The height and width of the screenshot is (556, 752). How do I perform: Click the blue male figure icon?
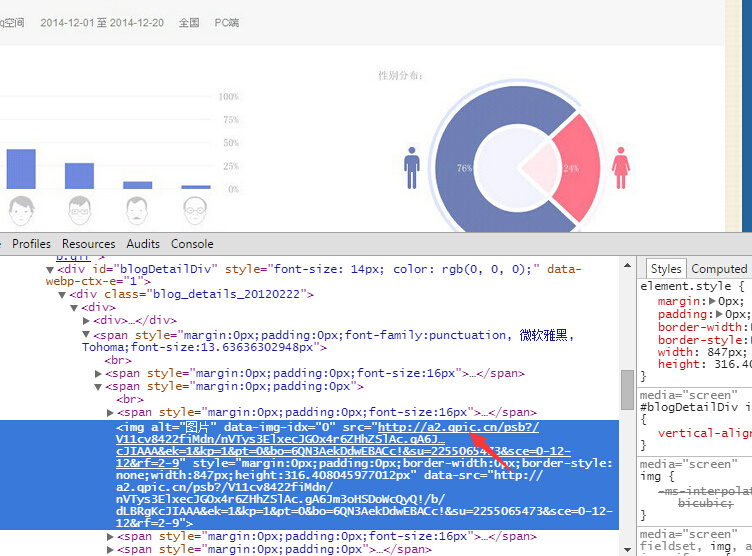(x=412, y=168)
